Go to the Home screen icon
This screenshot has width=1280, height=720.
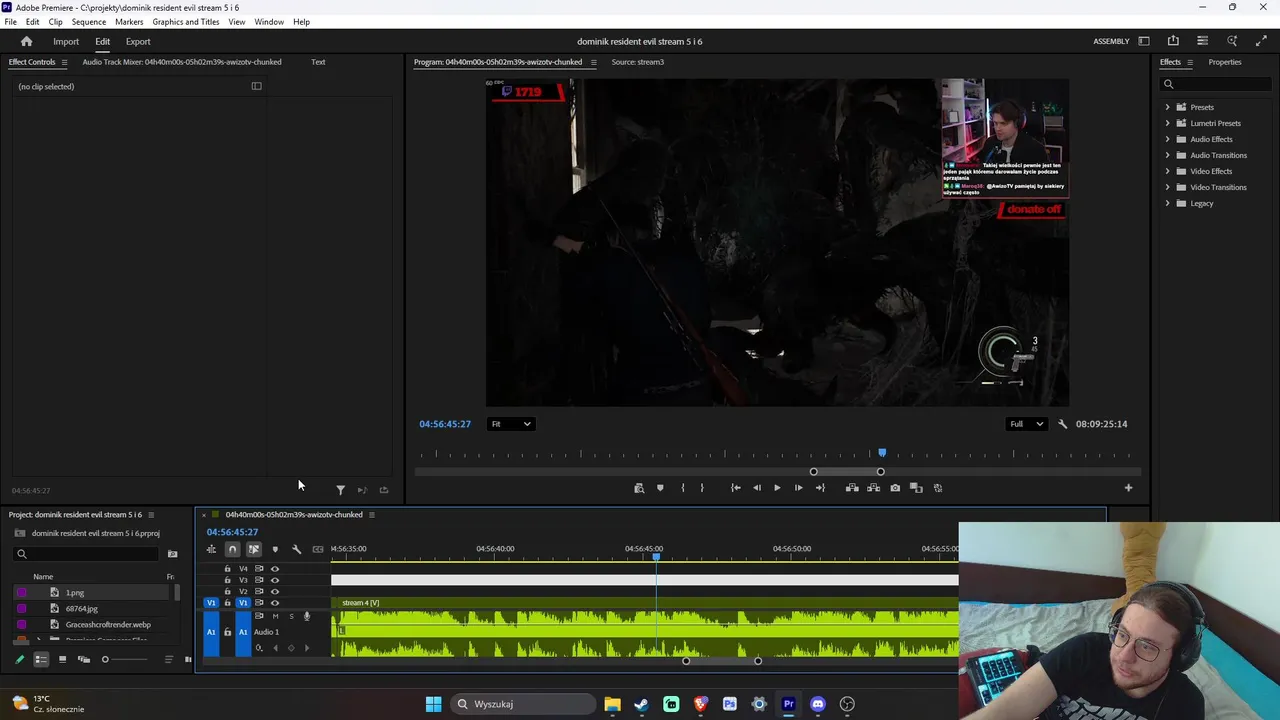click(27, 41)
